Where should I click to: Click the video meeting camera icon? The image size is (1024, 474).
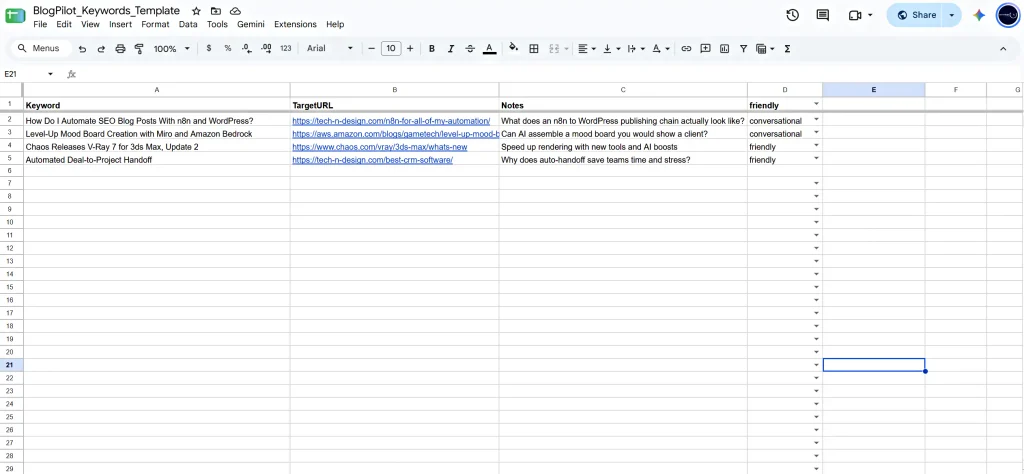pyautogui.click(x=855, y=15)
